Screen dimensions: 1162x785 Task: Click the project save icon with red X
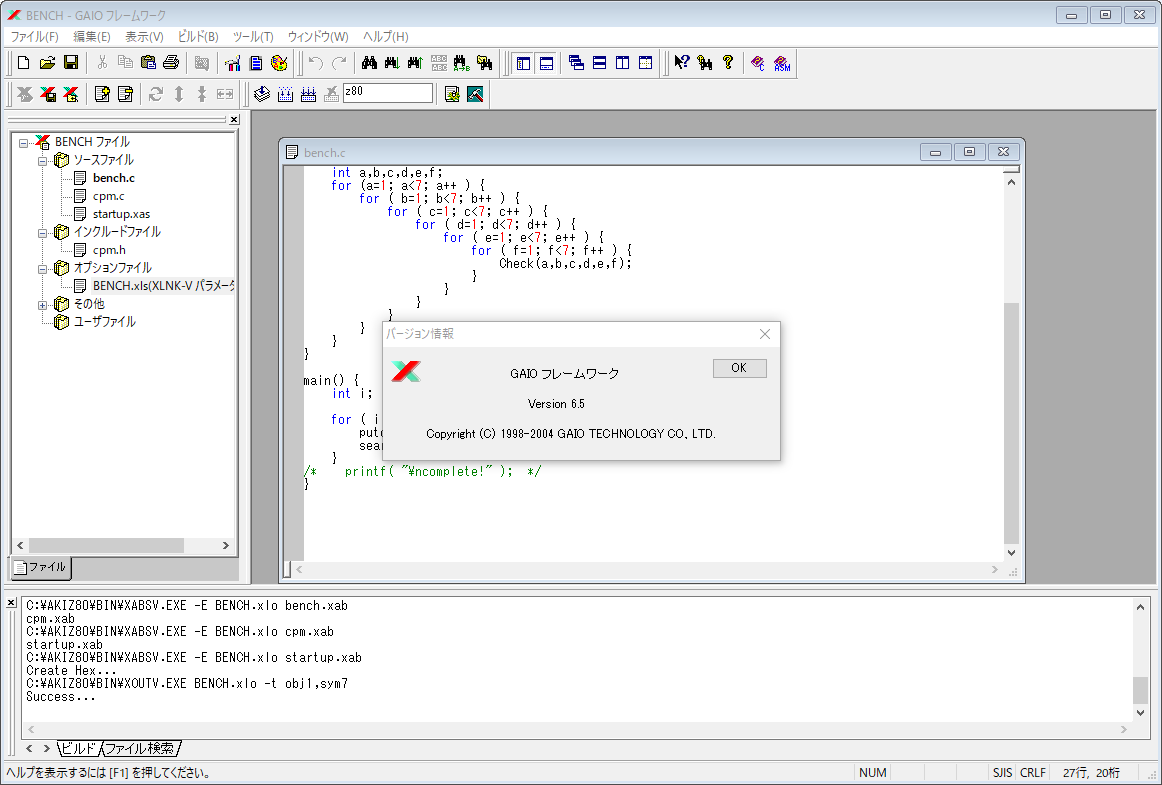48,94
